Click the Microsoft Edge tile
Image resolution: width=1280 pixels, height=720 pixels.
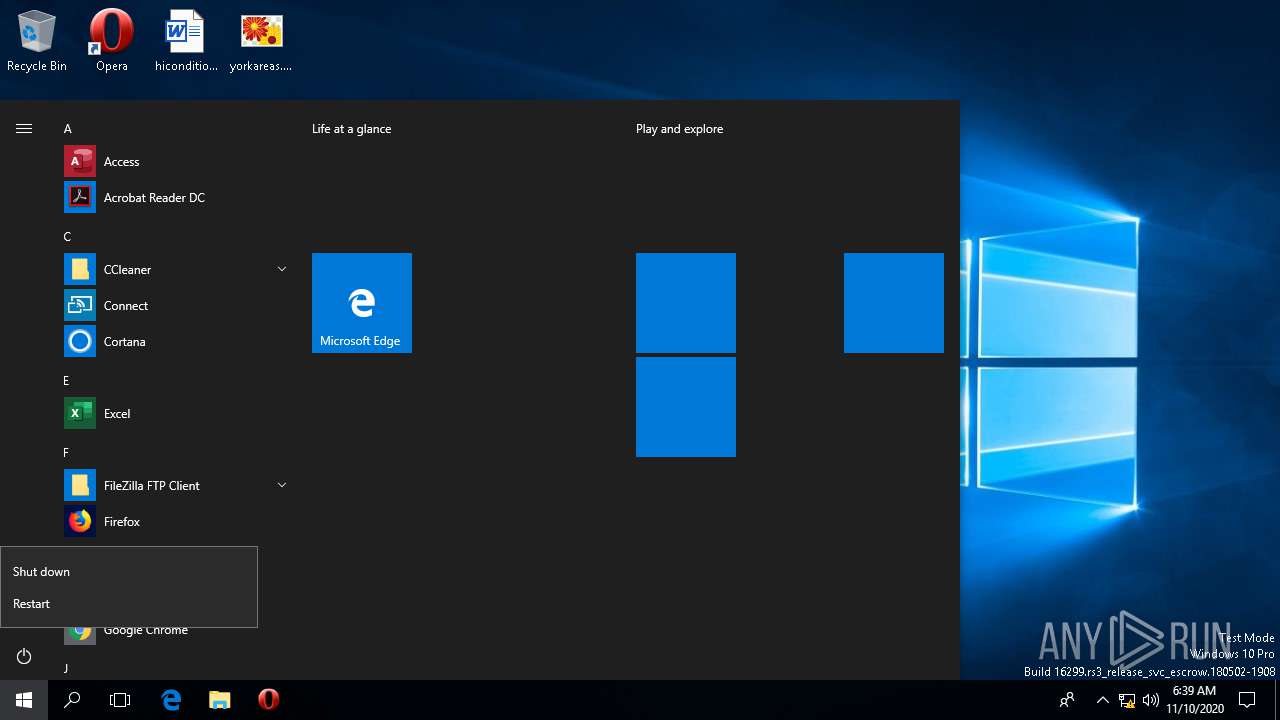click(x=362, y=303)
